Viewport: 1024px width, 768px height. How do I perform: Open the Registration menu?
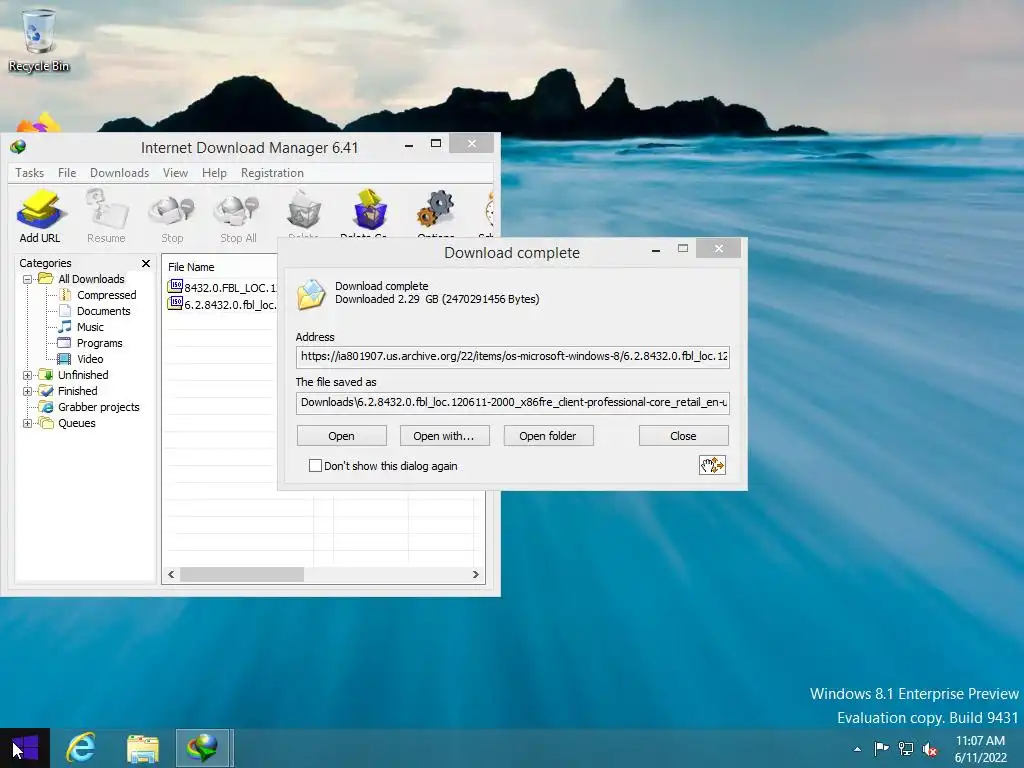coord(272,173)
